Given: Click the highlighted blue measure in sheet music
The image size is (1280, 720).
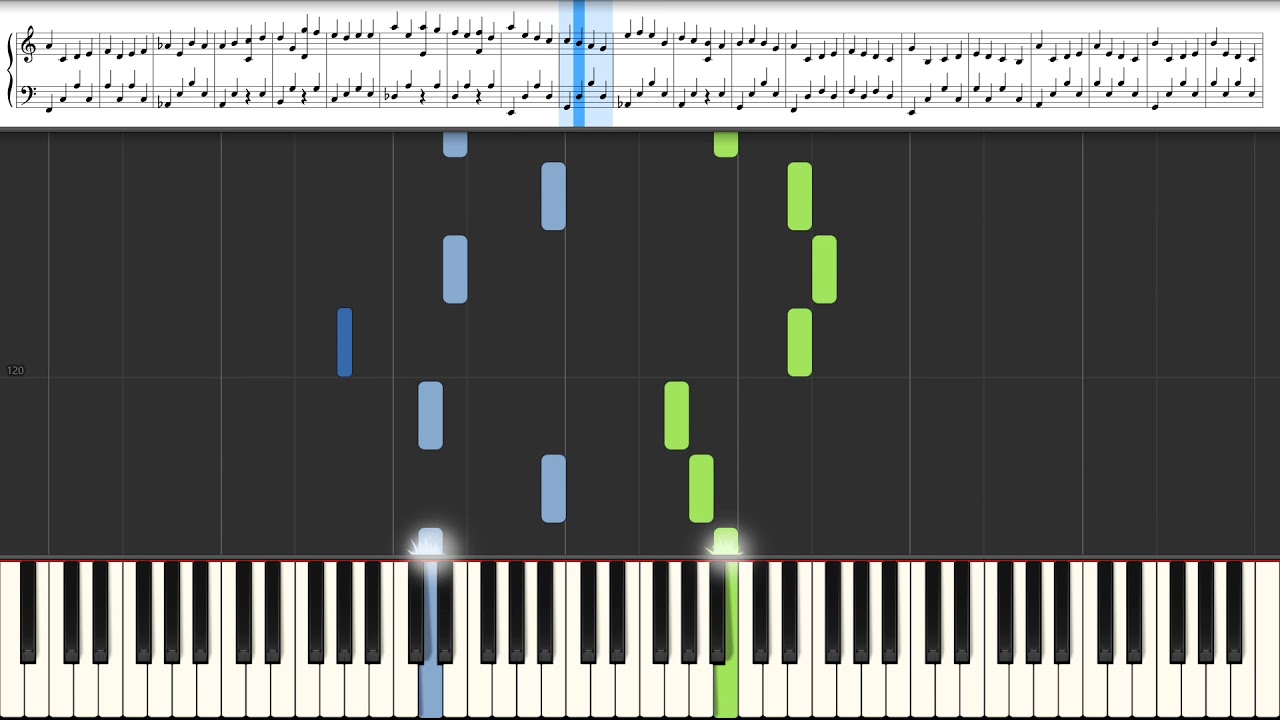Looking at the screenshot, I should 586,64.
